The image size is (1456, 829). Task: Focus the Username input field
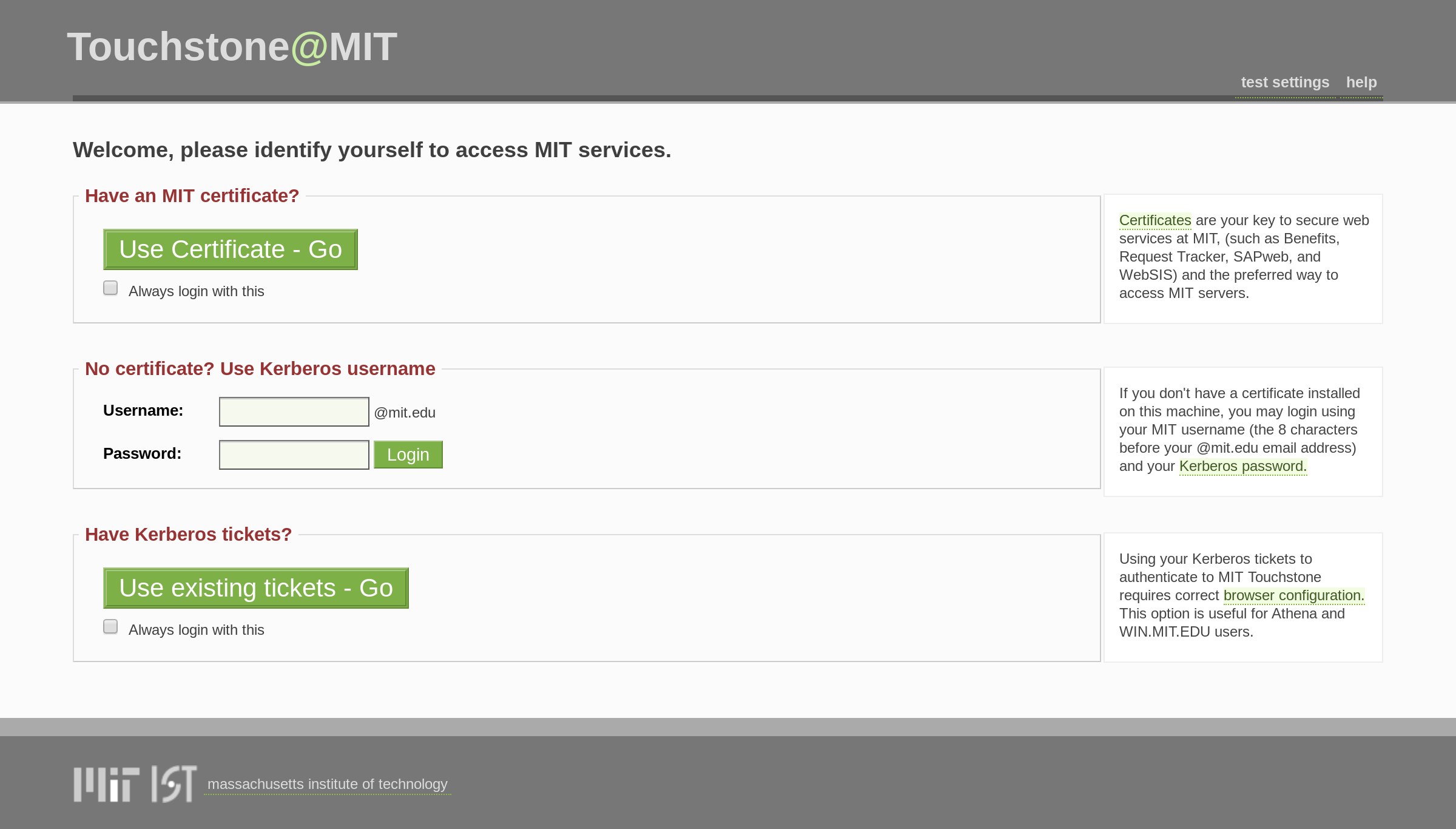coord(294,412)
